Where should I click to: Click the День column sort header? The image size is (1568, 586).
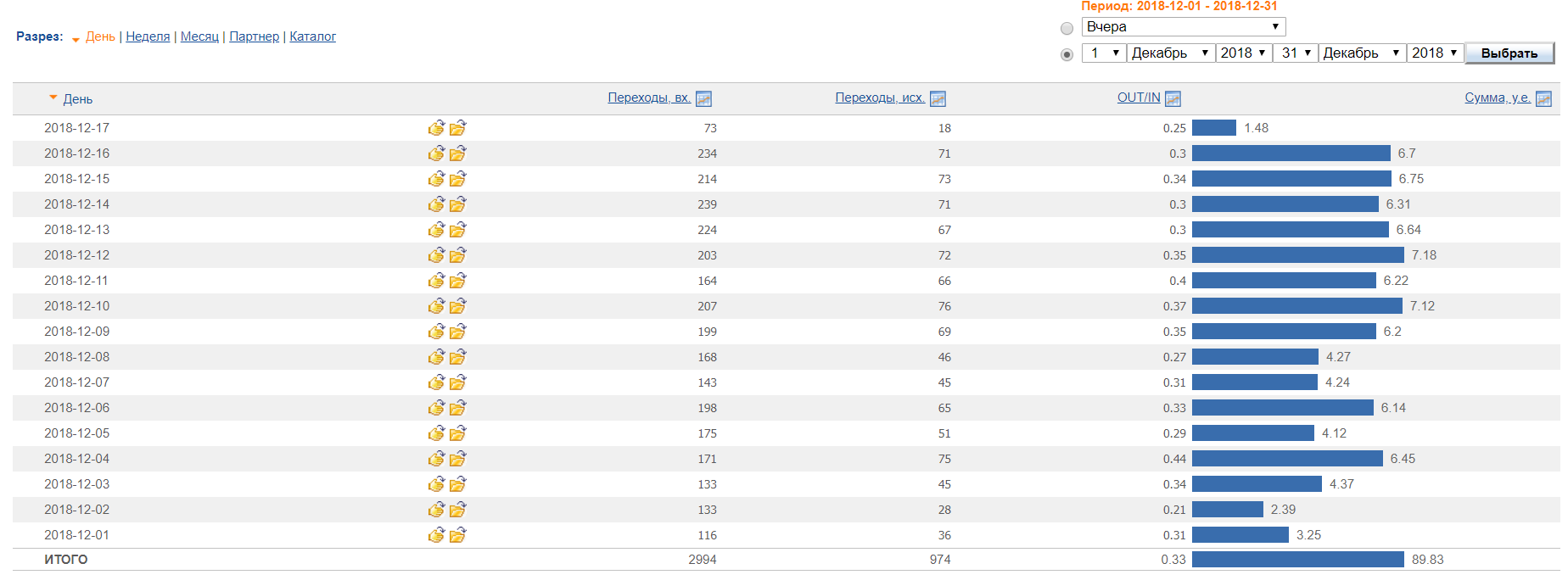(x=77, y=99)
